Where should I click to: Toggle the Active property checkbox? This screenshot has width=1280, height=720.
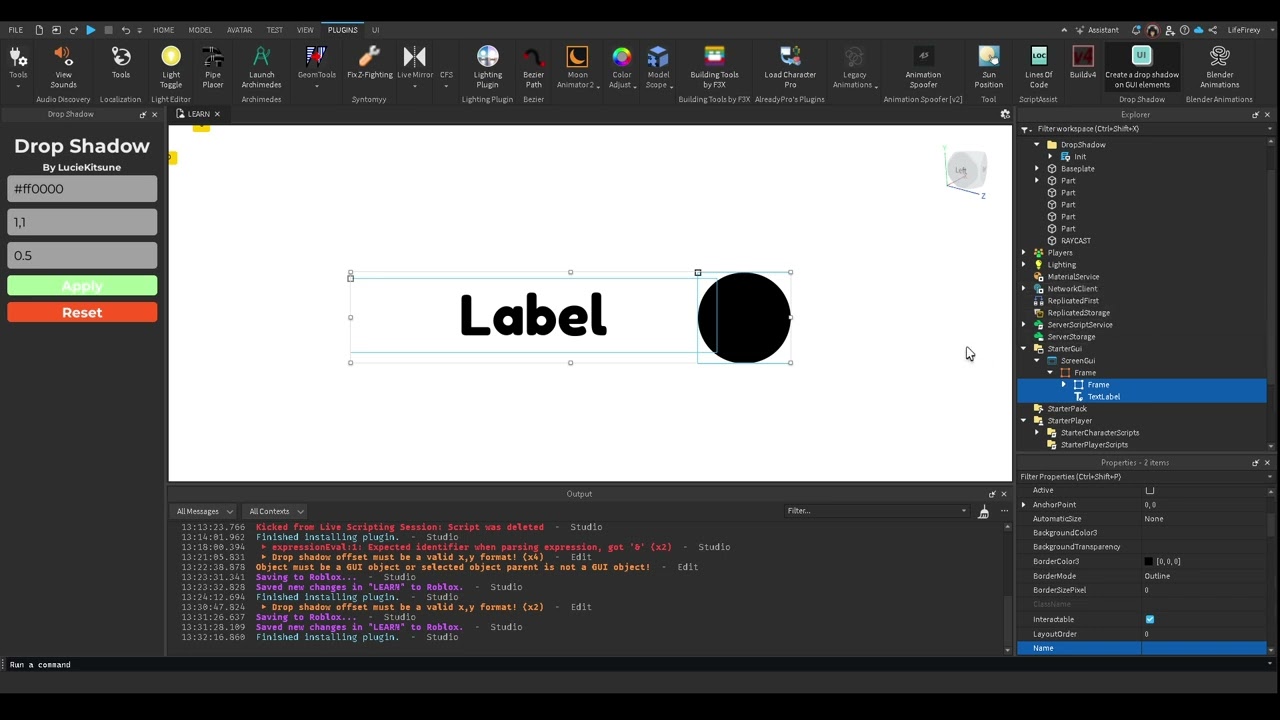click(1150, 490)
